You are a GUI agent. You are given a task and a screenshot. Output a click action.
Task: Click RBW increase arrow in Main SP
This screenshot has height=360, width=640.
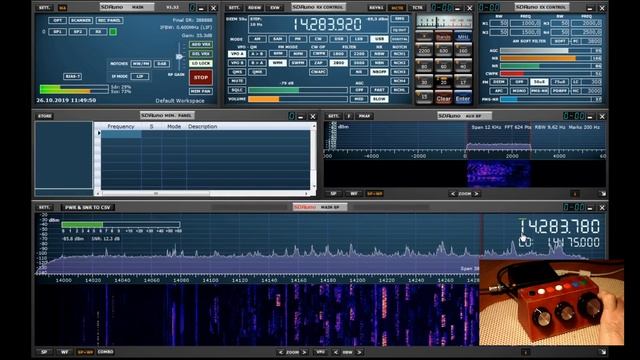point(359,352)
